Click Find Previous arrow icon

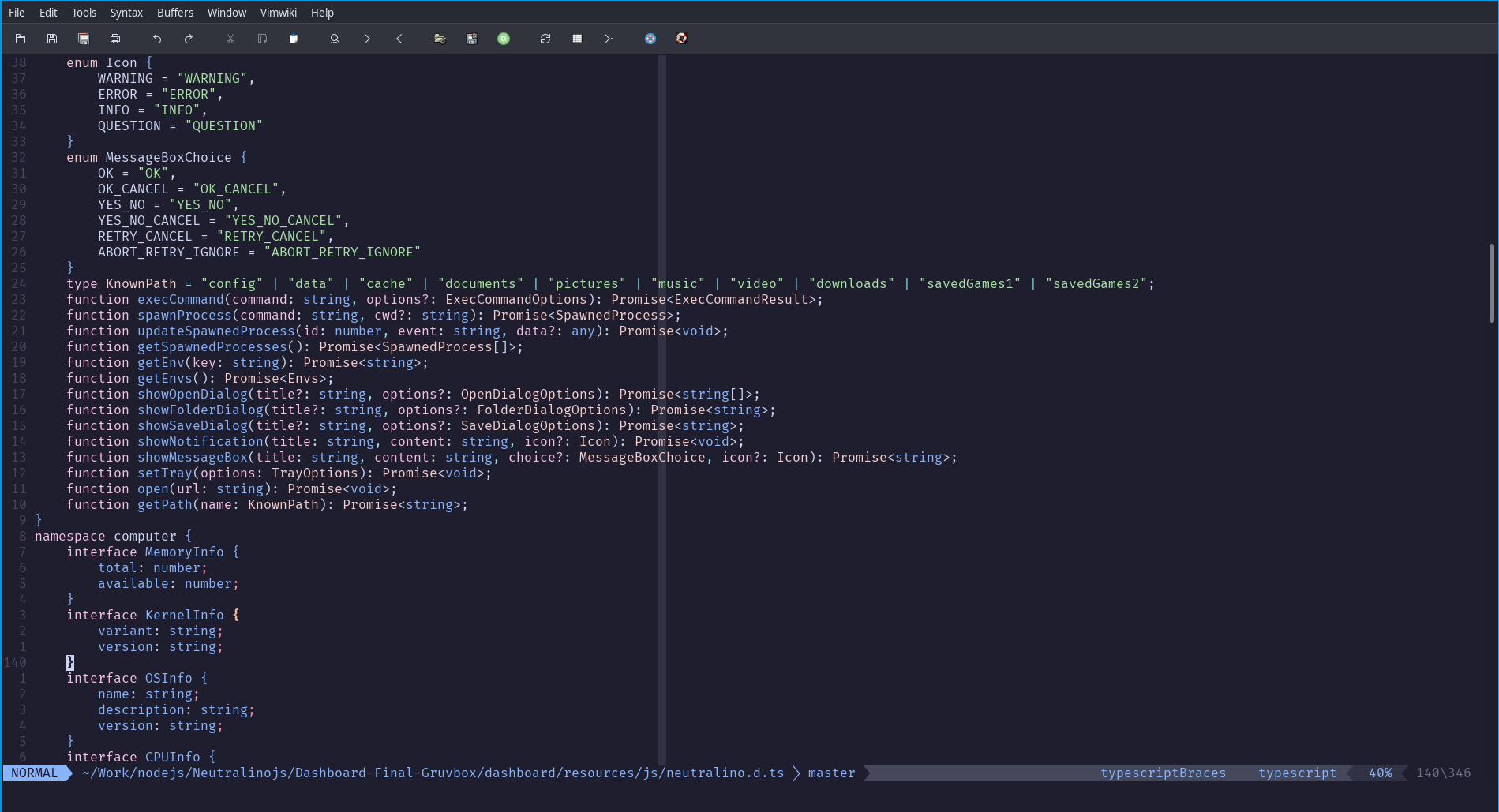[x=399, y=39]
